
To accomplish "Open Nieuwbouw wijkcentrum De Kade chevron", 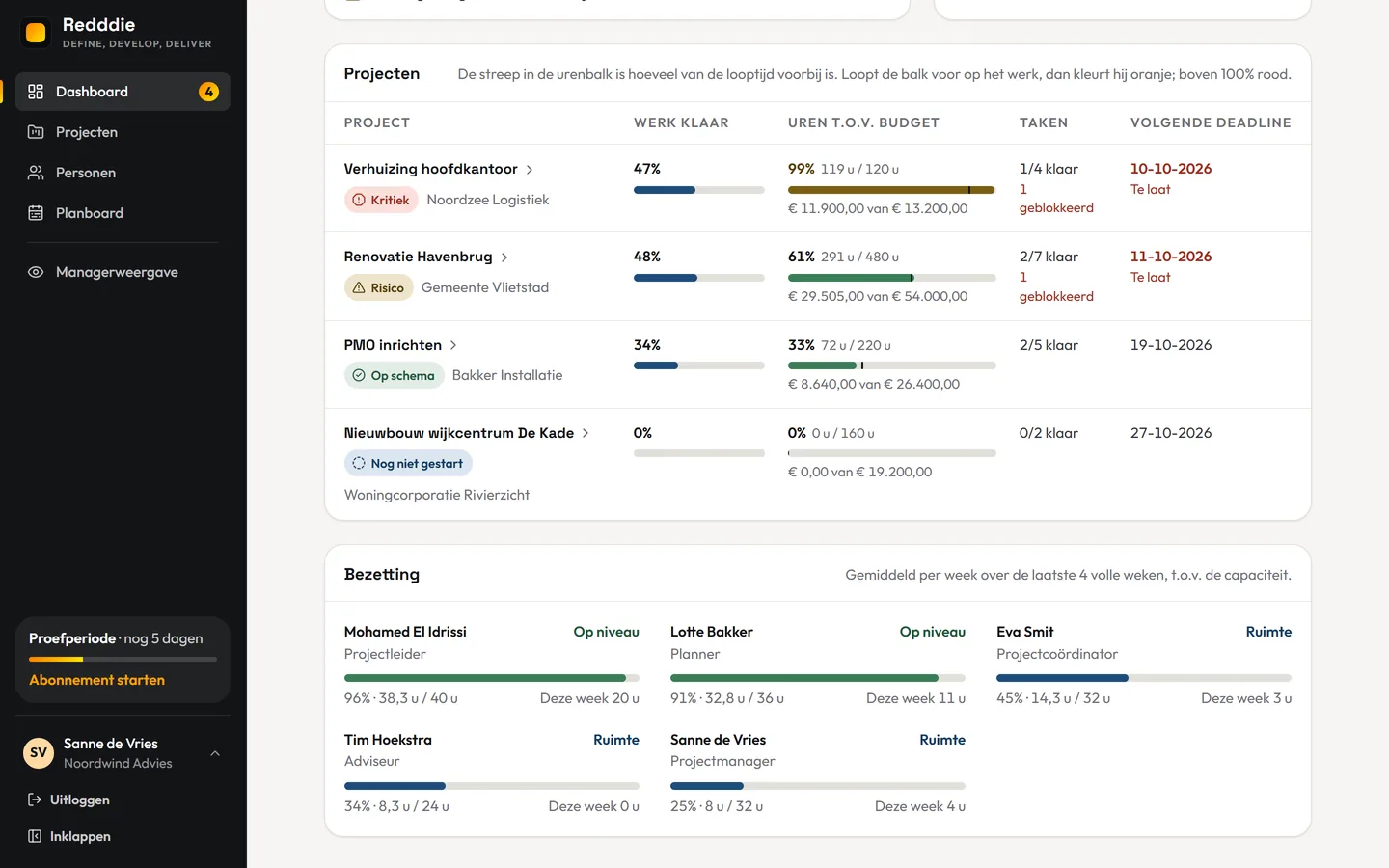I will (x=586, y=433).
